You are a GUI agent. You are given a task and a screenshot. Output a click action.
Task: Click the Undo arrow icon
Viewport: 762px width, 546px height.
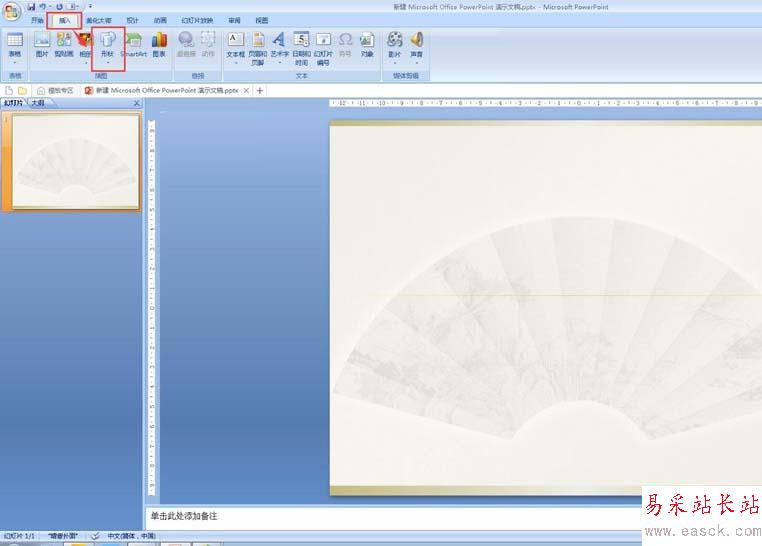coord(43,6)
